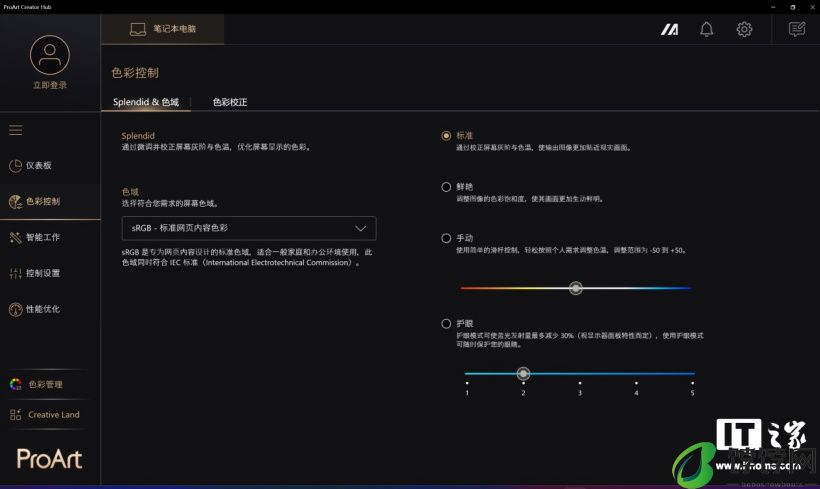Select the 笔记本电脑 device tab label
820x489 pixels.
[175, 29]
